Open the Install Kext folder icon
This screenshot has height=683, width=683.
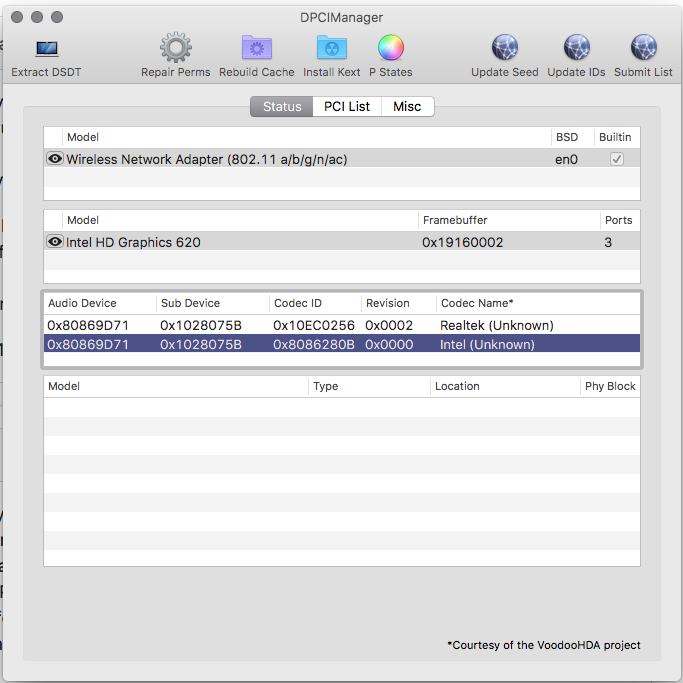tap(331, 47)
